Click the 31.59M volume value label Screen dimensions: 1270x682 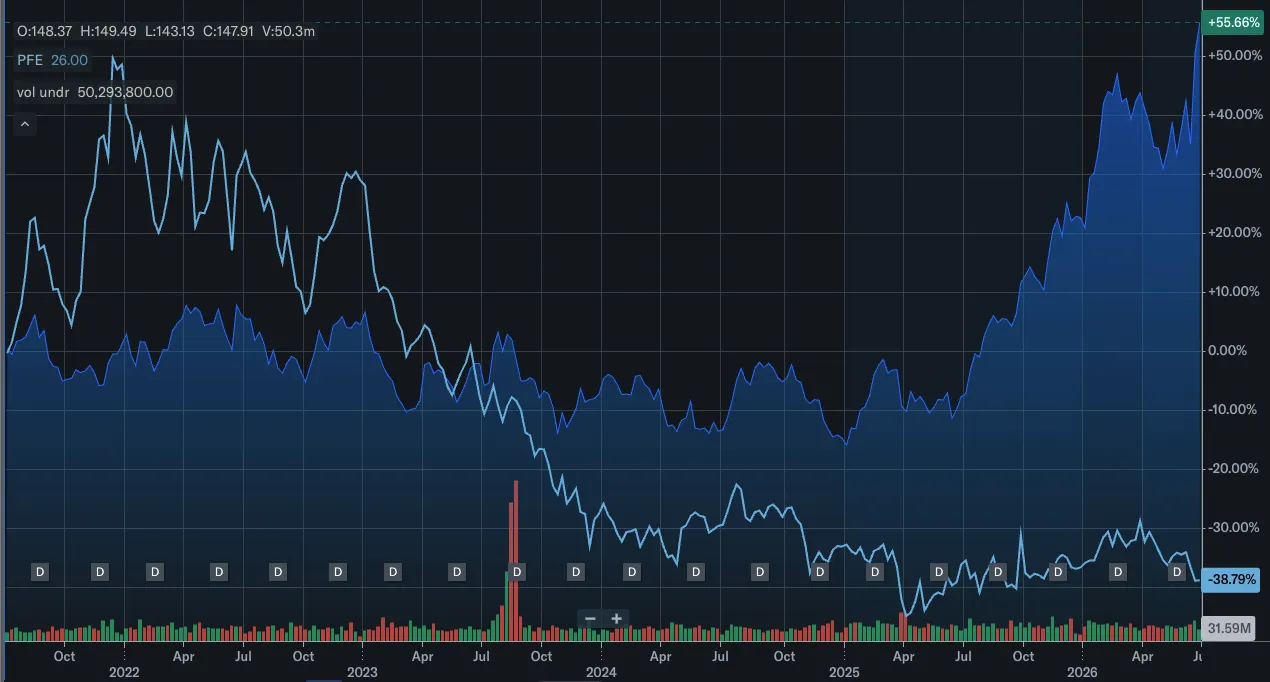click(x=1229, y=628)
